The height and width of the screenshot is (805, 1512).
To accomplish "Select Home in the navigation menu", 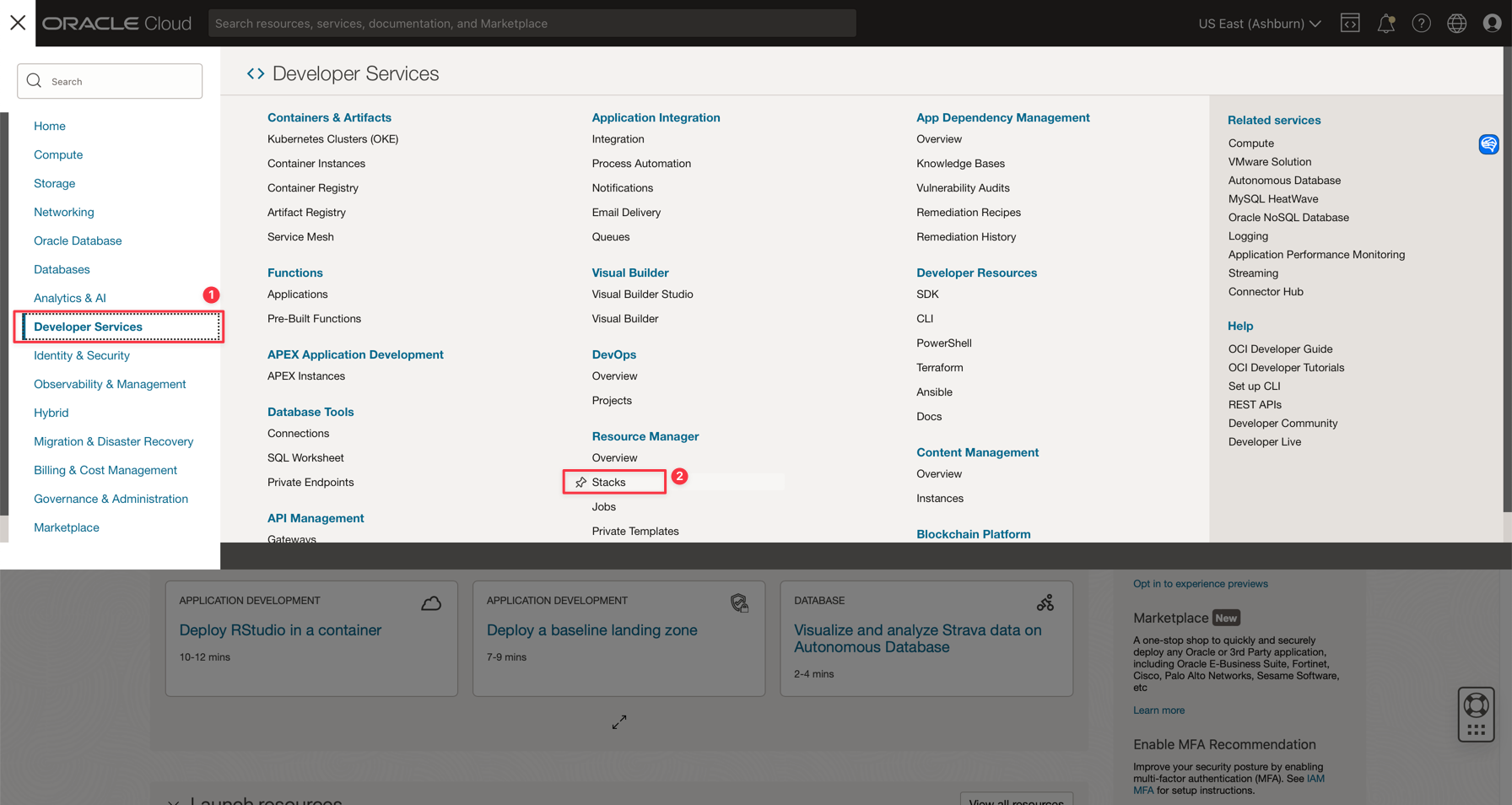I will (50, 126).
